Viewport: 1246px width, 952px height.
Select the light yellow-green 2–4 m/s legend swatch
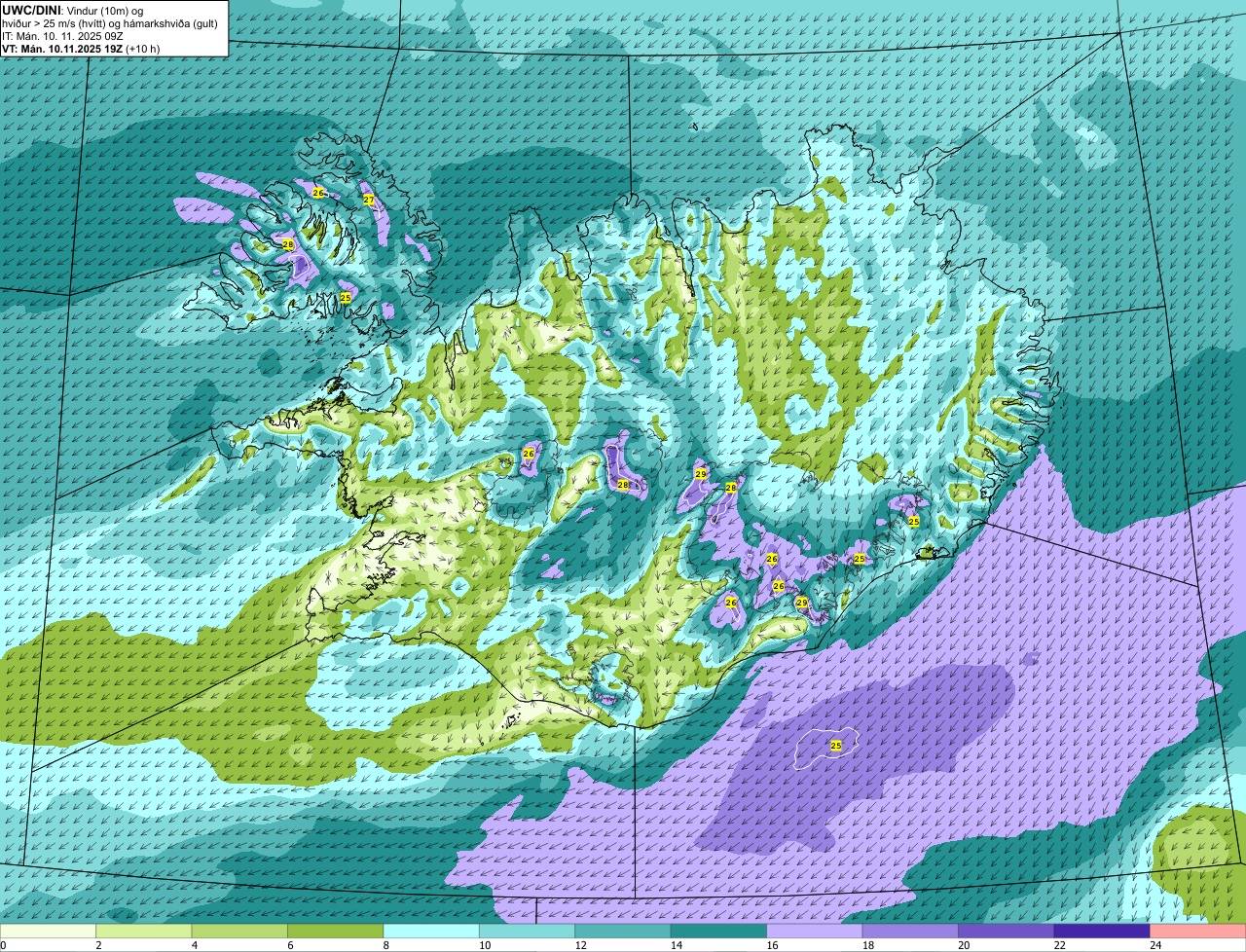coord(144,931)
